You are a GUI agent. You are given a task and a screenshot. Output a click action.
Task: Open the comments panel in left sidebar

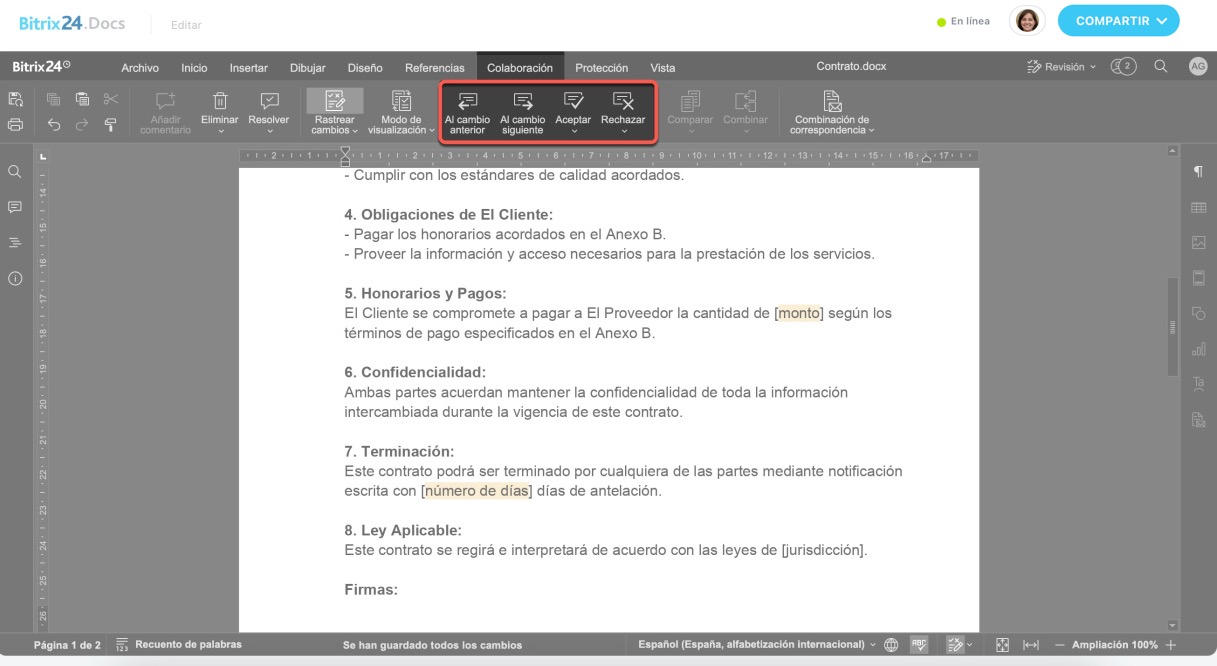15,207
